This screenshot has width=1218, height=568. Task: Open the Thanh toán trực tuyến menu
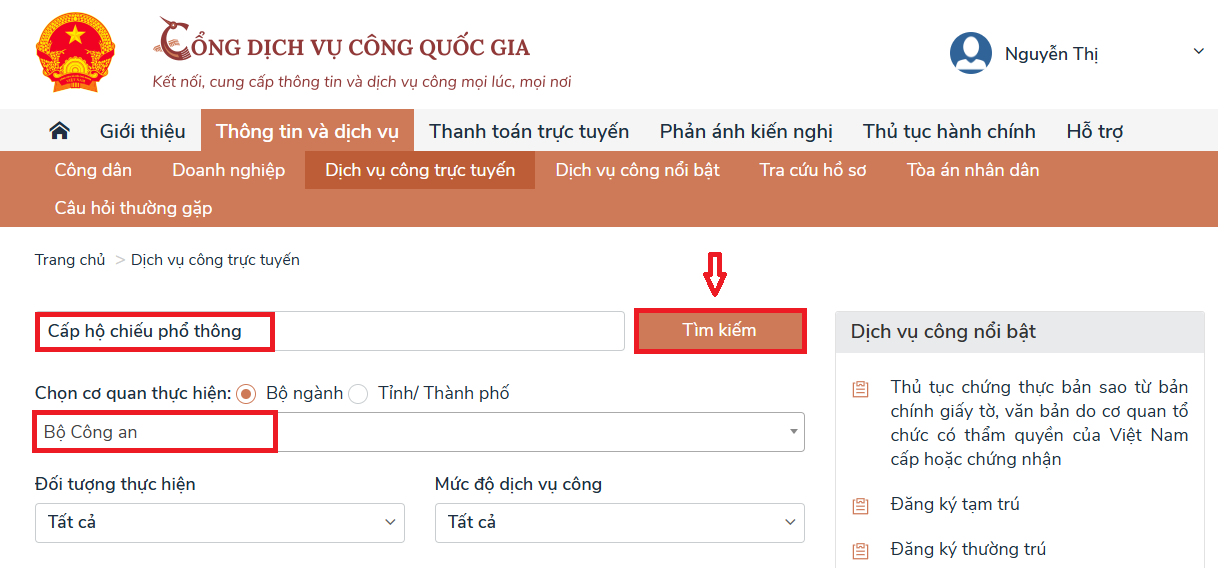[x=529, y=131]
